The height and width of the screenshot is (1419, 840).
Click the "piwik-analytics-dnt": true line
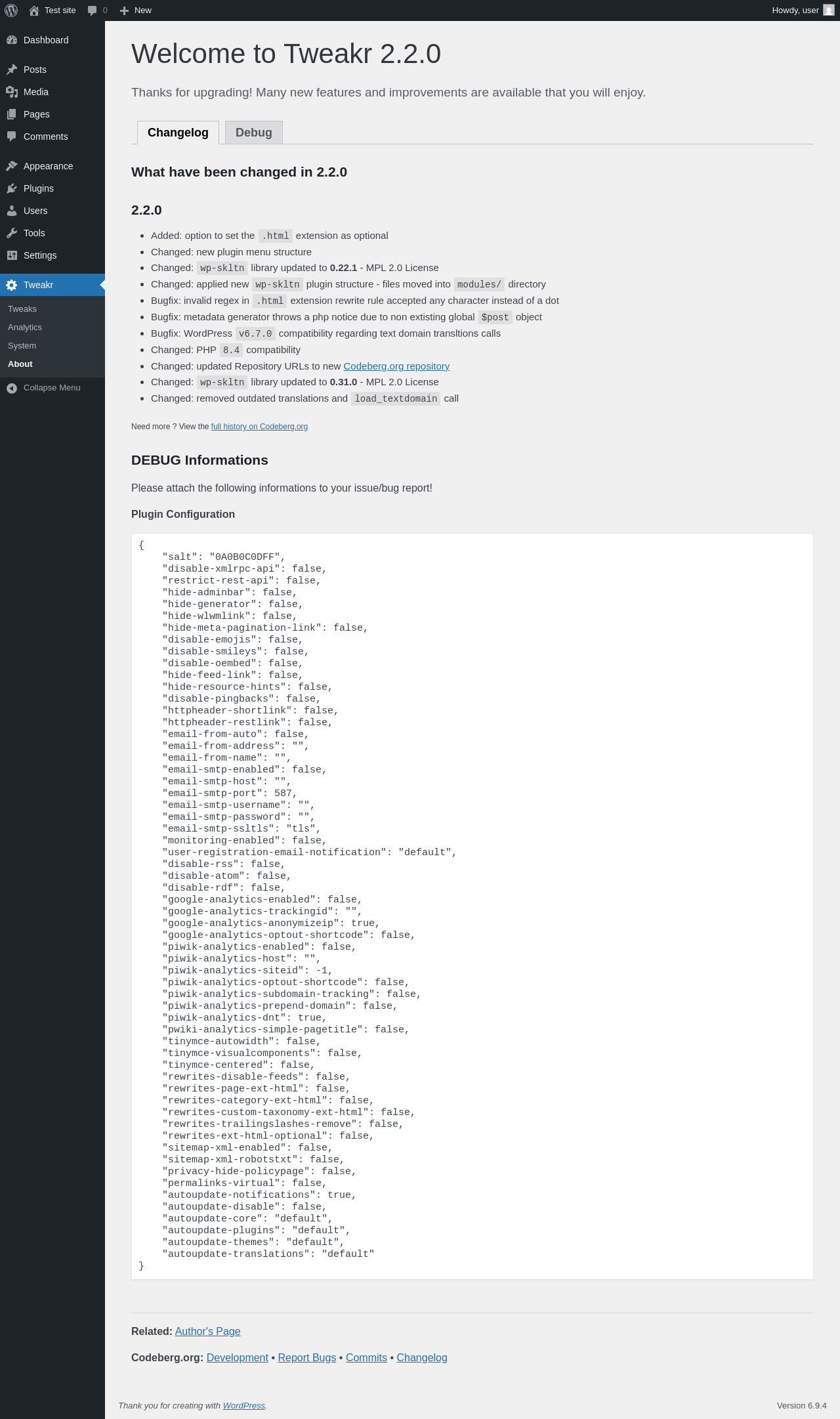coord(244,1018)
